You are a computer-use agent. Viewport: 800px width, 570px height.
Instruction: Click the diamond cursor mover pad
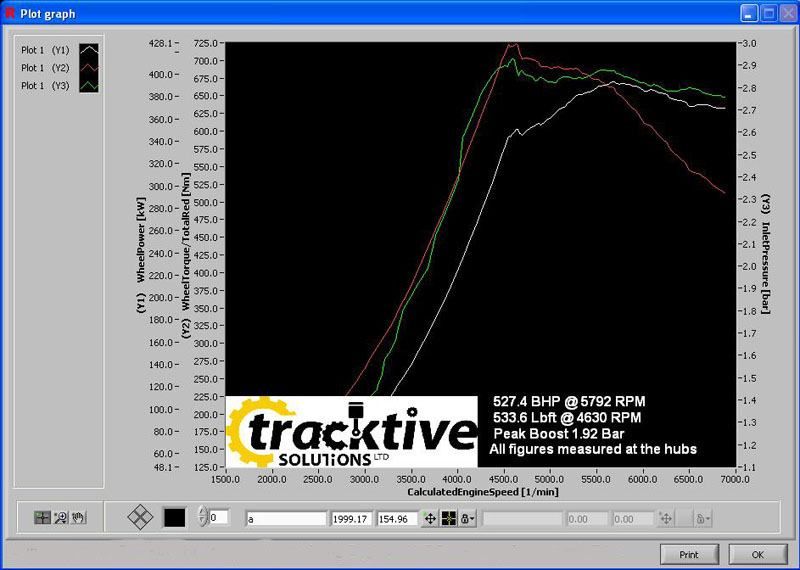coord(140,518)
